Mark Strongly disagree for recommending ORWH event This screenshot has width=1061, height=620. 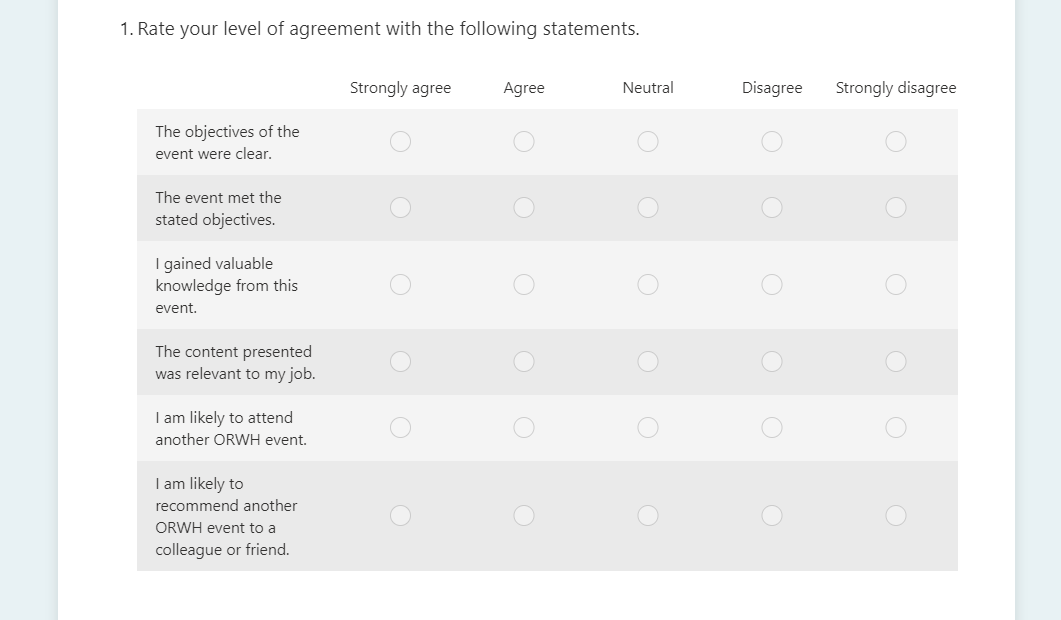point(896,516)
